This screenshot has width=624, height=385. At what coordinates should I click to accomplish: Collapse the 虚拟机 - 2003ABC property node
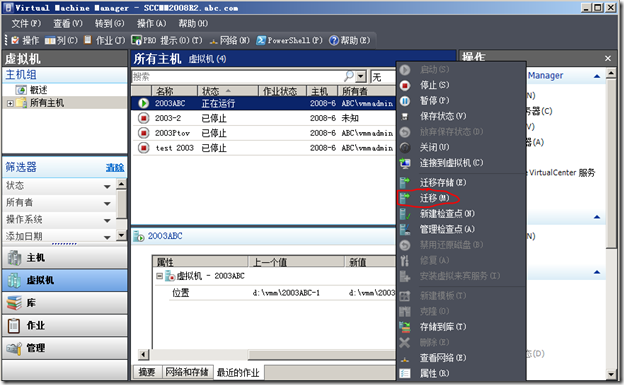pos(159,276)
